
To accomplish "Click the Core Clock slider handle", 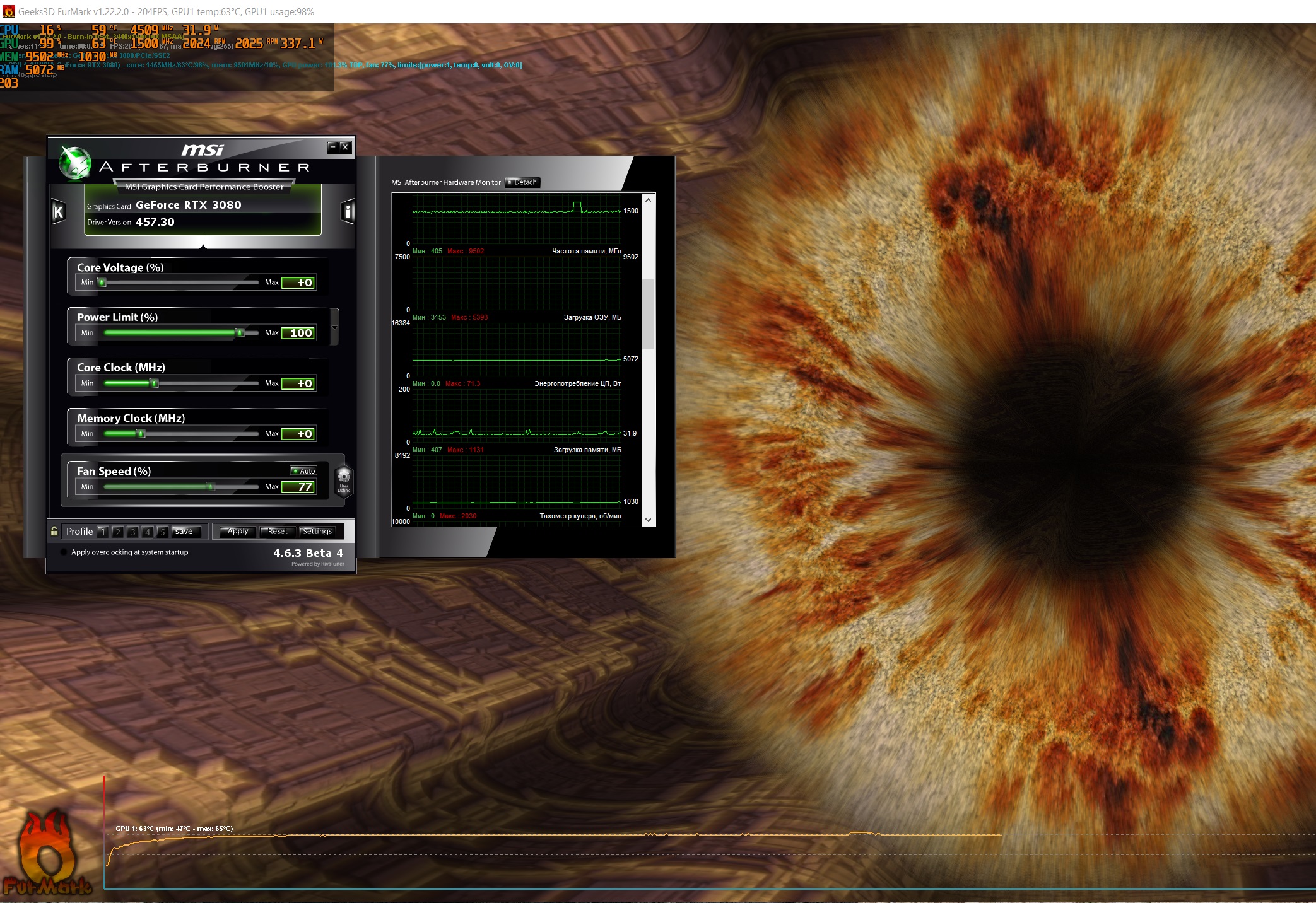I will click(154, 383).
